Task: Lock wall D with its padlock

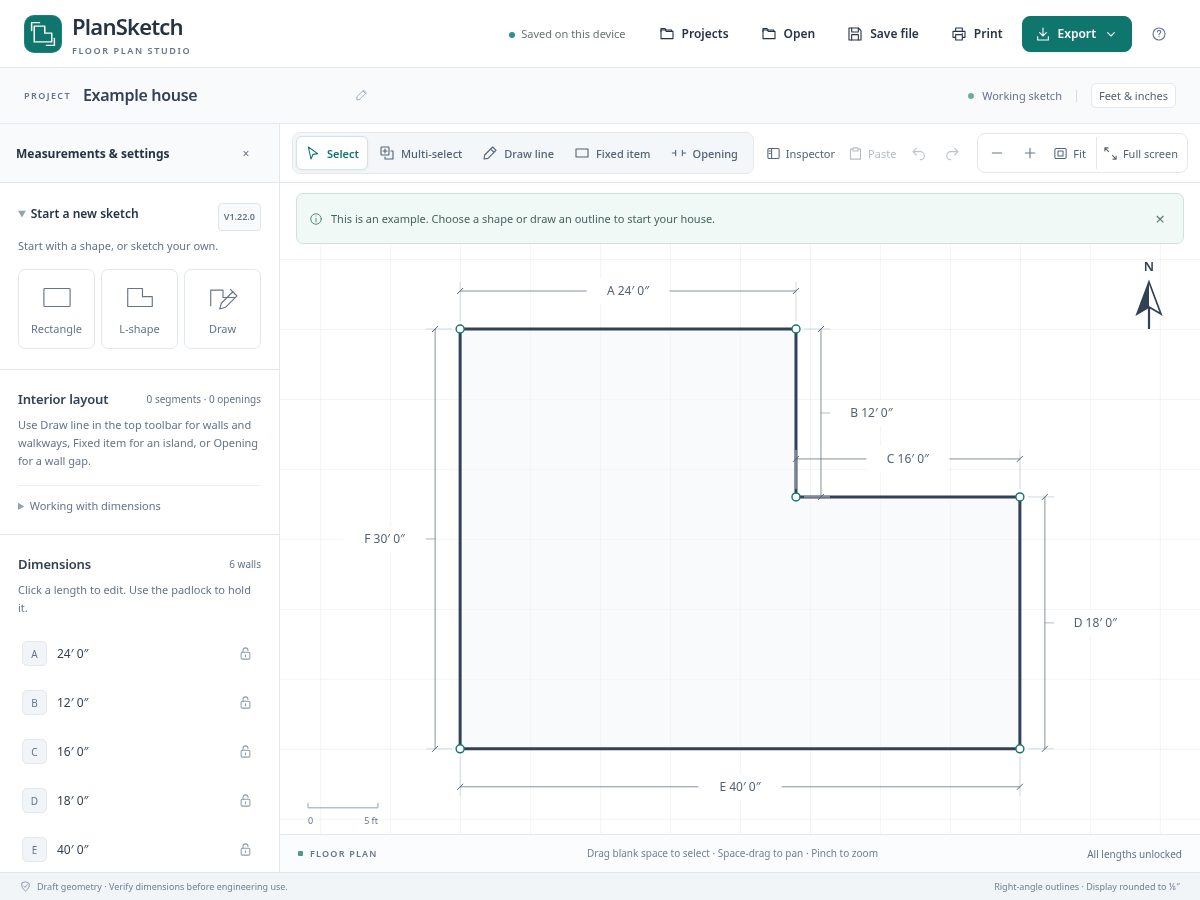Action: click(245, 801)
